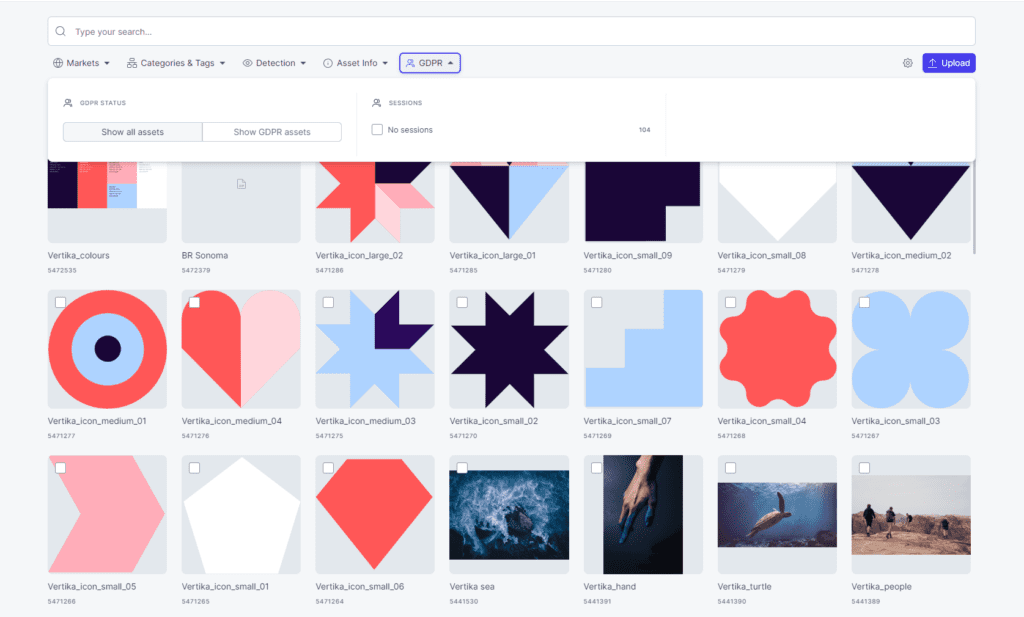Click the Sessions header icon
1024x617 pixels.
coord(377,103)
